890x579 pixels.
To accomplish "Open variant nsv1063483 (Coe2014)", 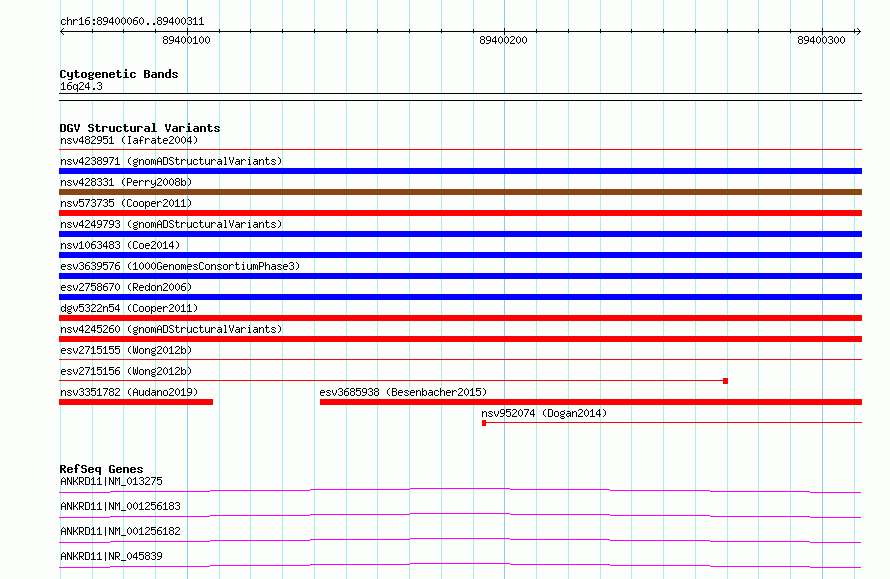I will pyautogui.click(x=120, y=245).
